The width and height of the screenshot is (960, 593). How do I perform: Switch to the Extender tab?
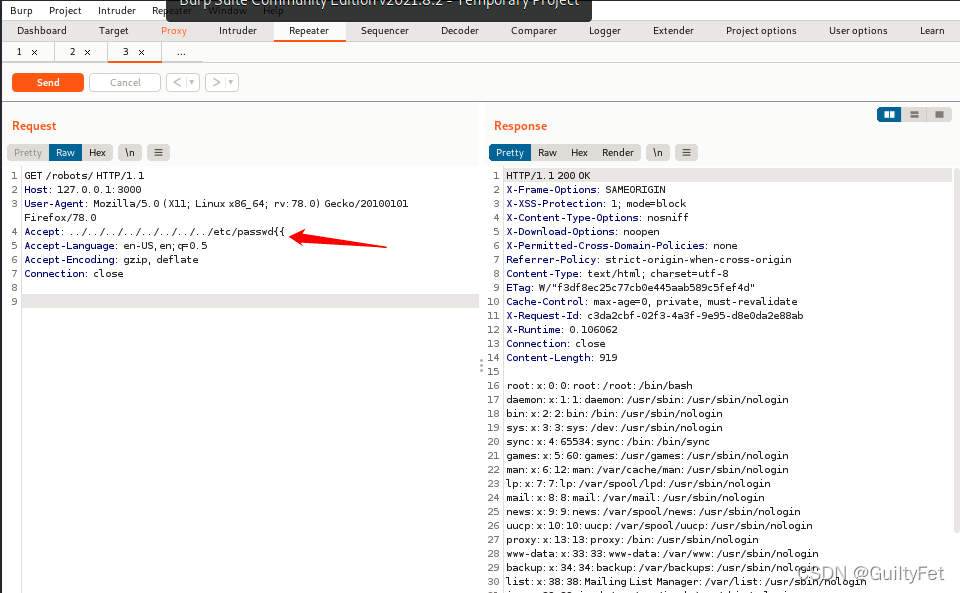(x=673, y=31)
